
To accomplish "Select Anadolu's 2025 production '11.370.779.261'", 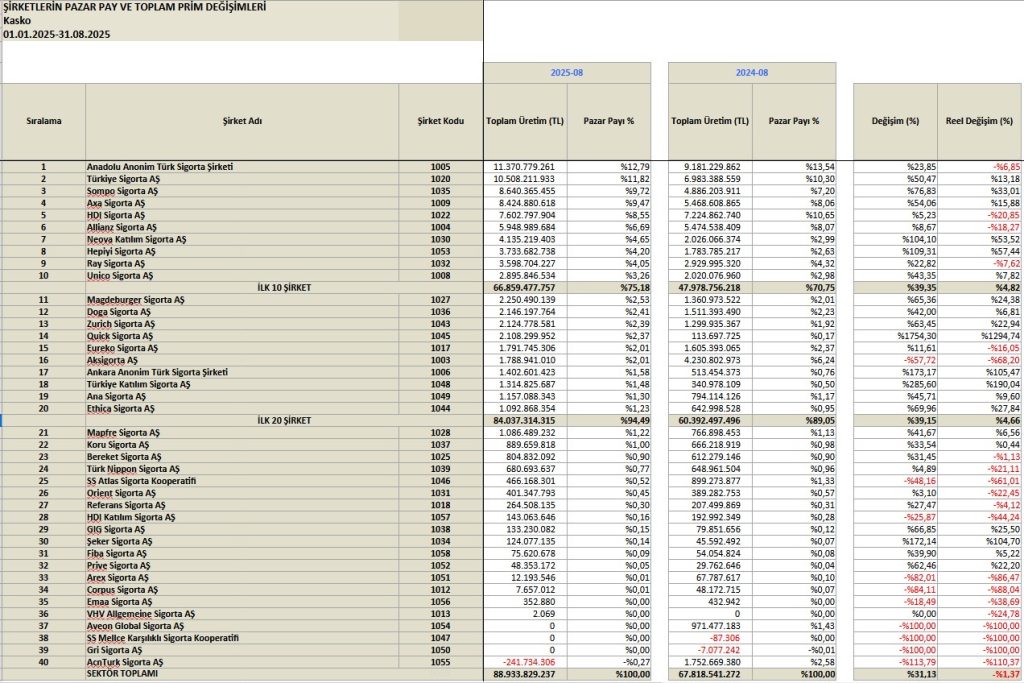I will [x=524, y=167].
